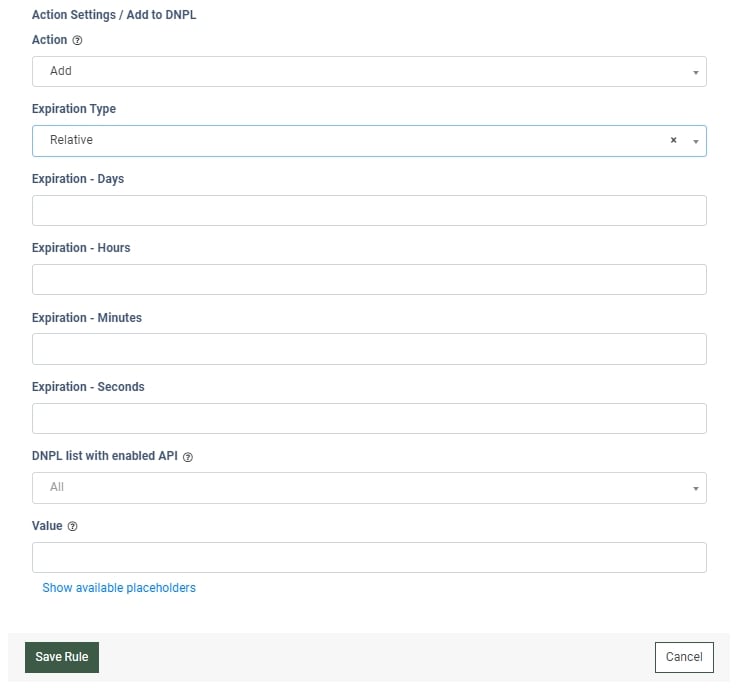Open Show available placeholders link

click(x=119, y=588)
